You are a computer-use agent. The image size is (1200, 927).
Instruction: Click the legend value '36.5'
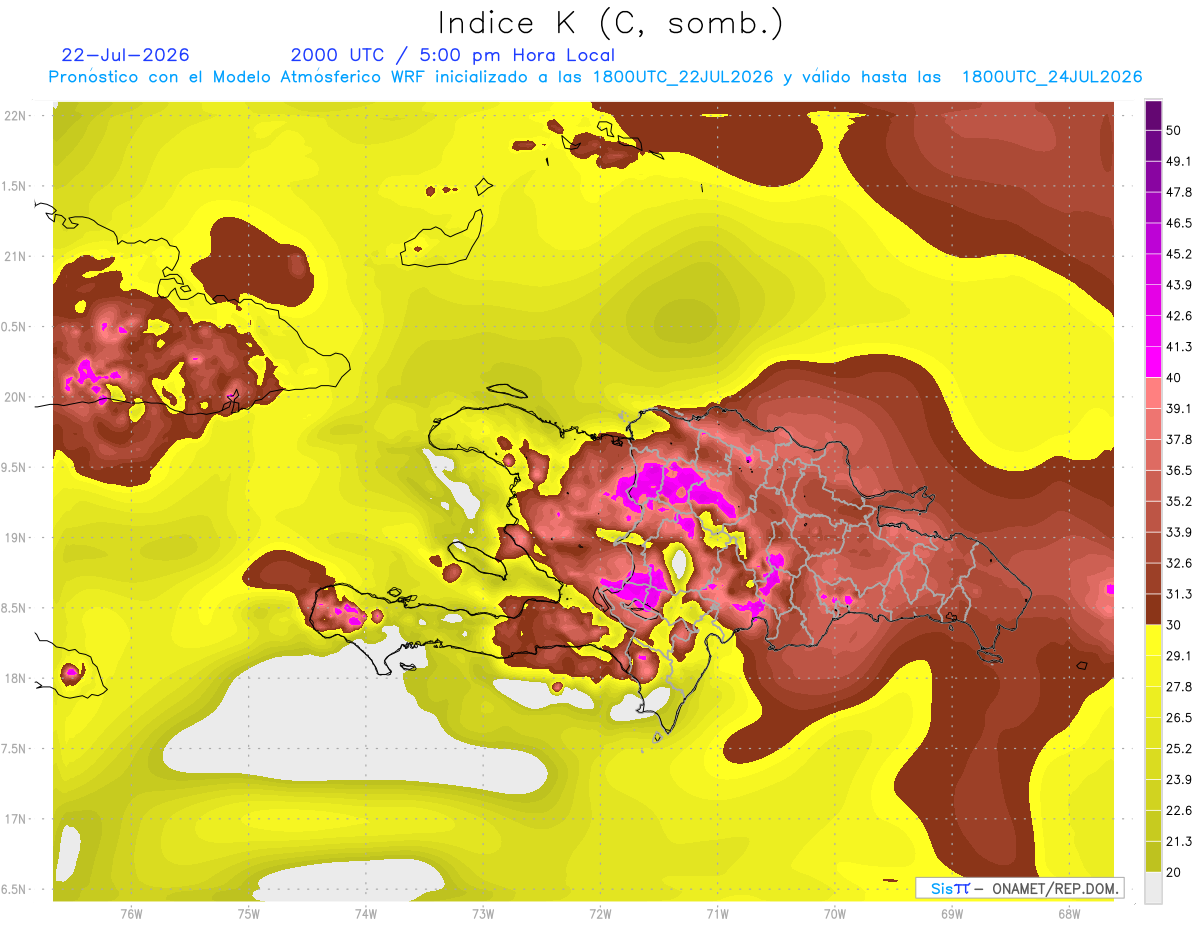1179,470
